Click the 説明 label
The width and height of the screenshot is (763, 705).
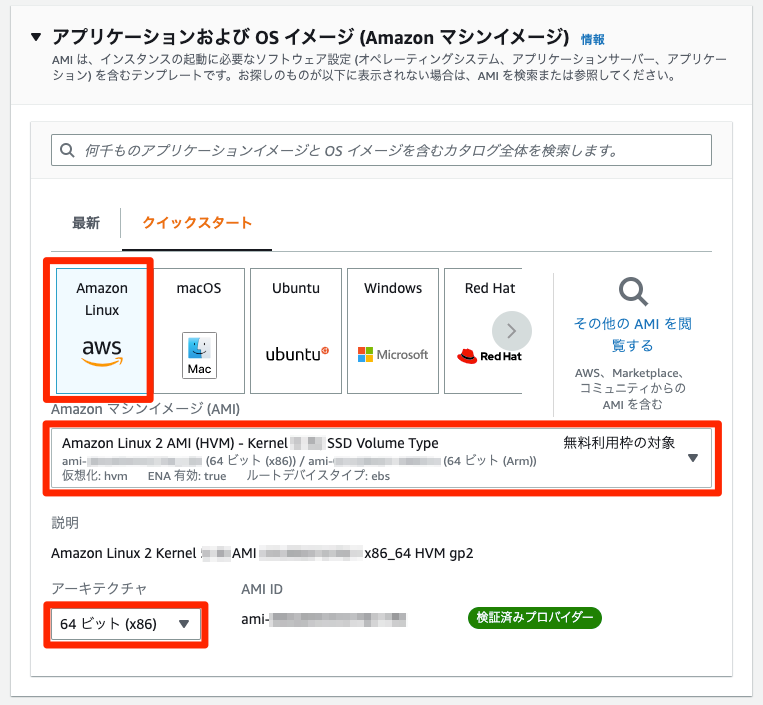click(x=65, y=523)
